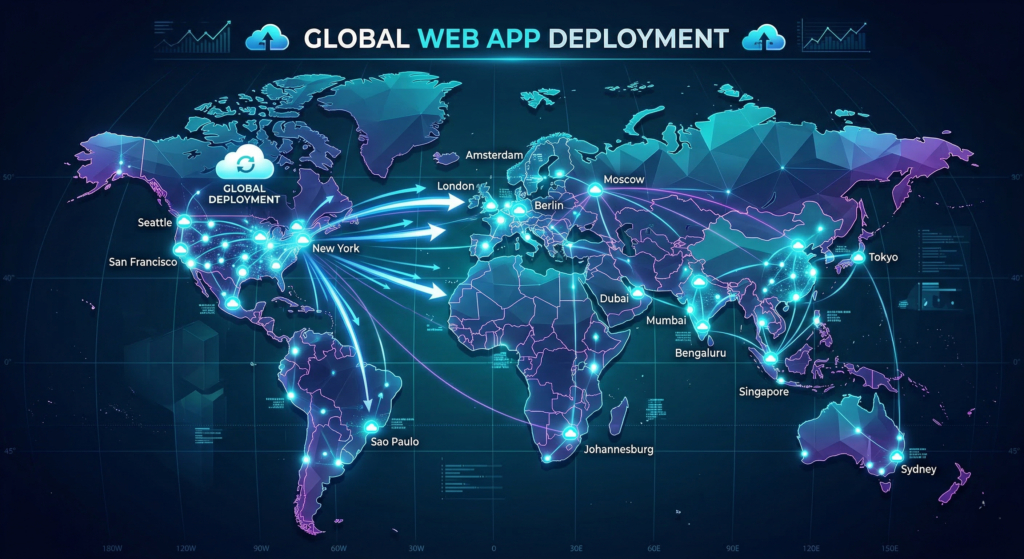Screen dimensions: 1024x559
Task: Click the Sydney cloud node
Action: point(897,456)
